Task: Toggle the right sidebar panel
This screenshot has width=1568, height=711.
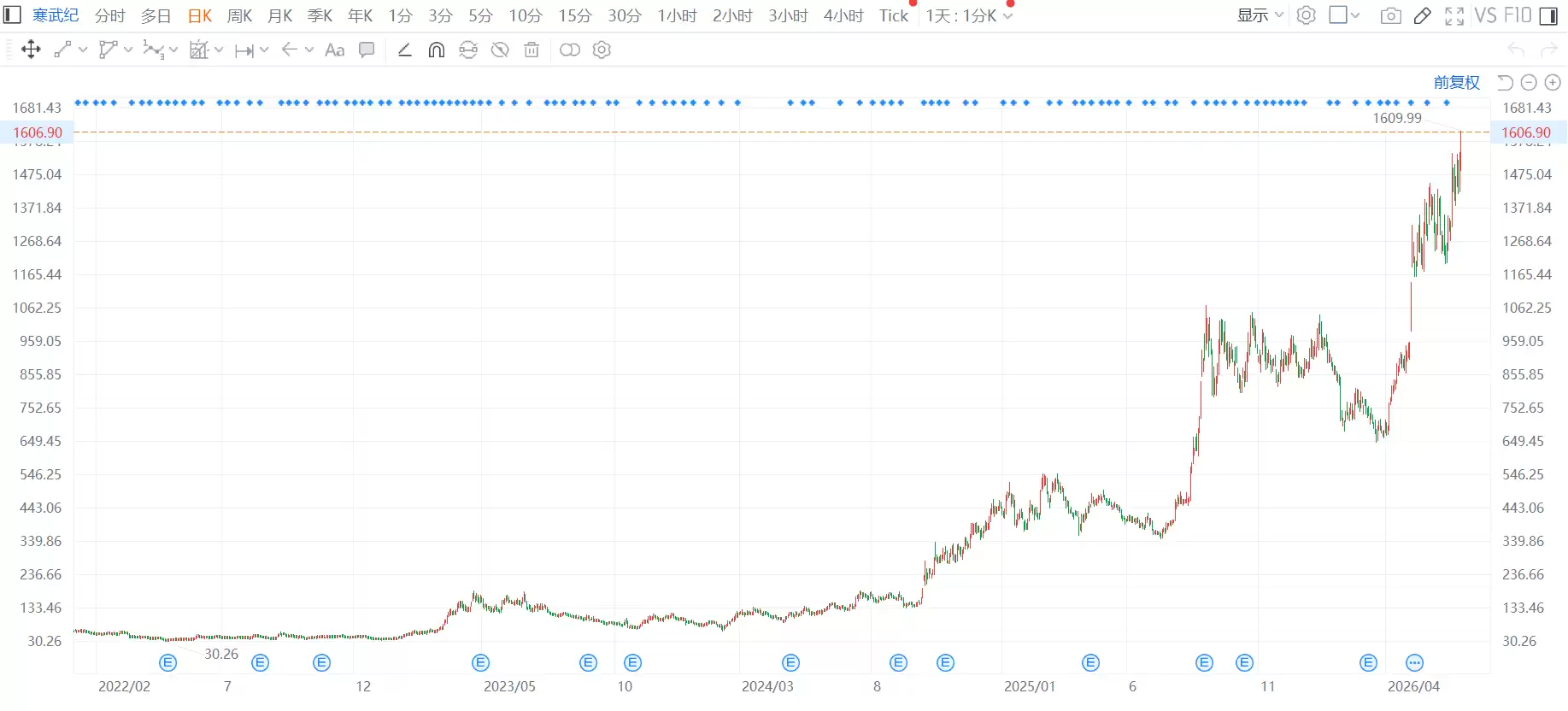Action: click(1547, 15)
